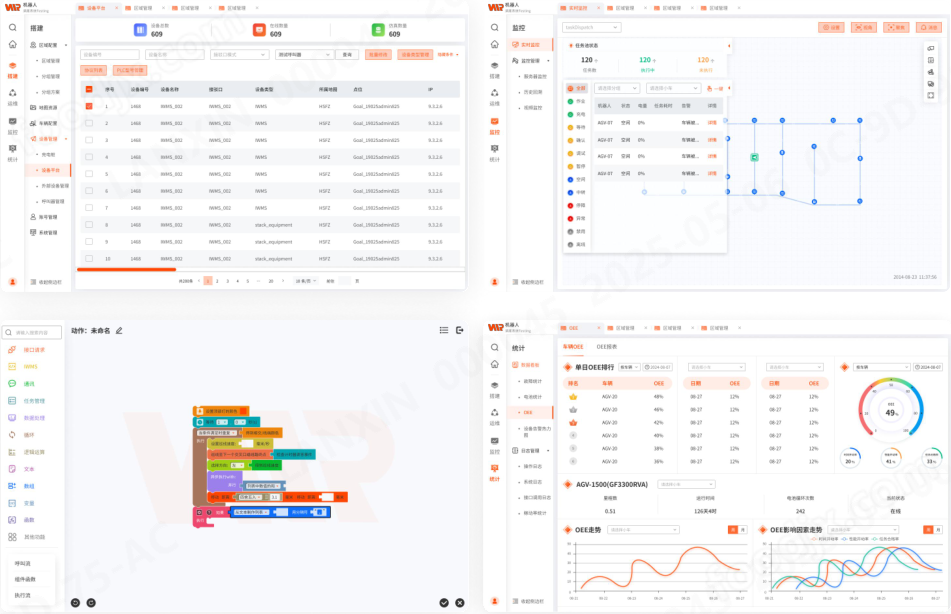The width and height of the screenshot is (951, 614).
Task: Click the search icon in the statistics window
Action: 494,348
